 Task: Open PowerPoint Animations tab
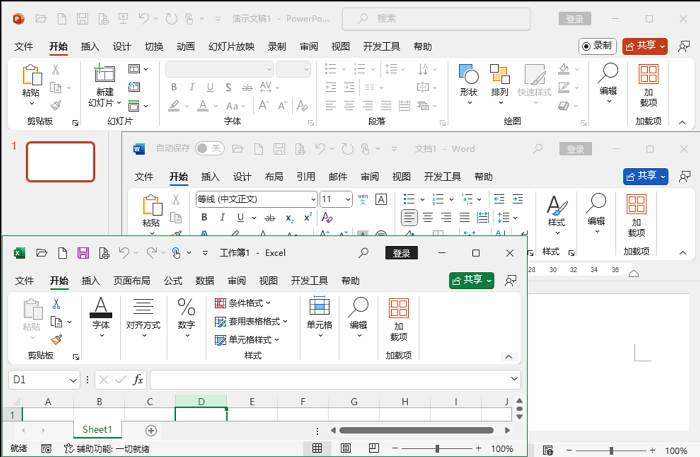pos(185,46)
